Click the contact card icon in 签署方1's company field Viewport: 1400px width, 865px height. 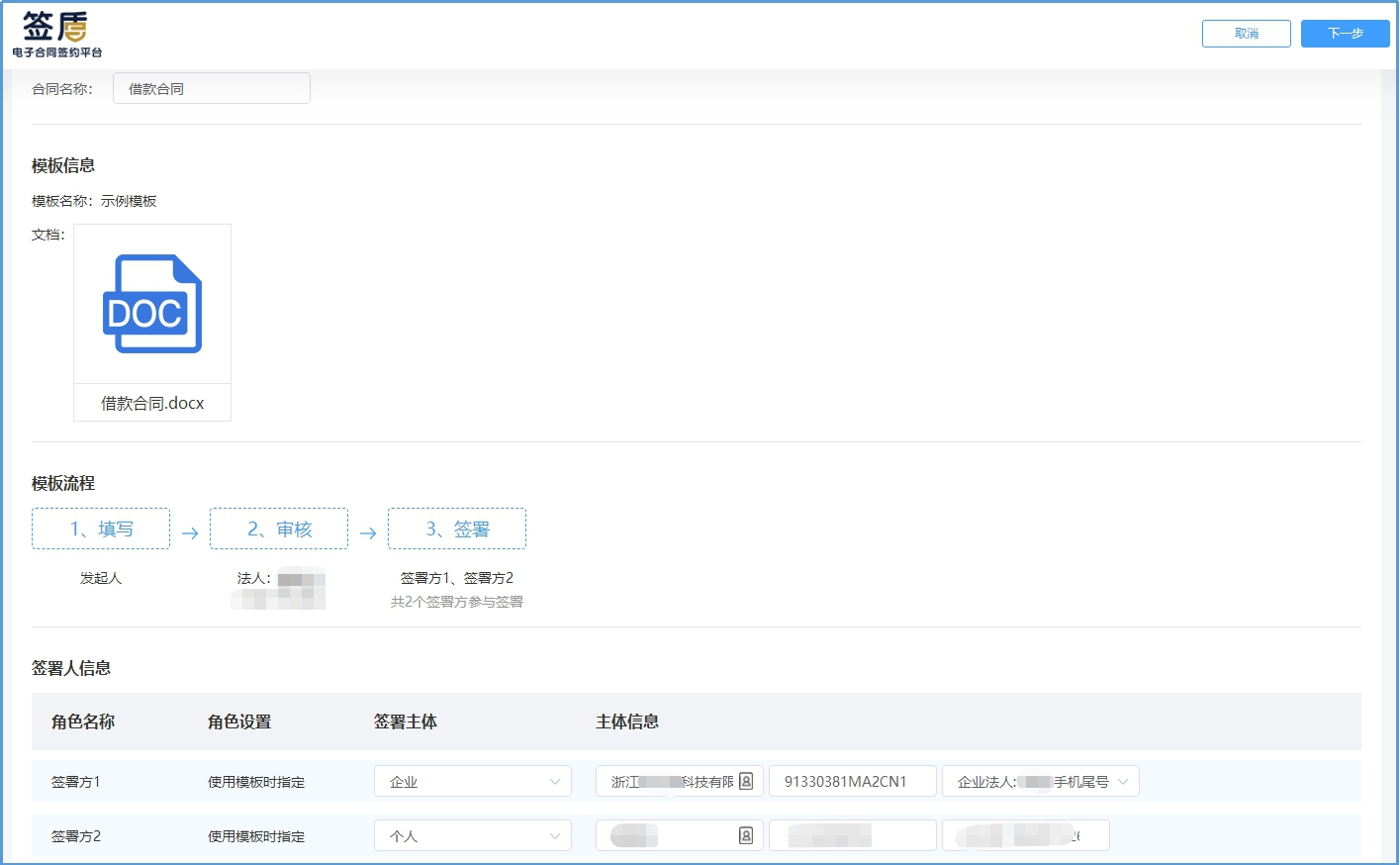click(746, 781)
